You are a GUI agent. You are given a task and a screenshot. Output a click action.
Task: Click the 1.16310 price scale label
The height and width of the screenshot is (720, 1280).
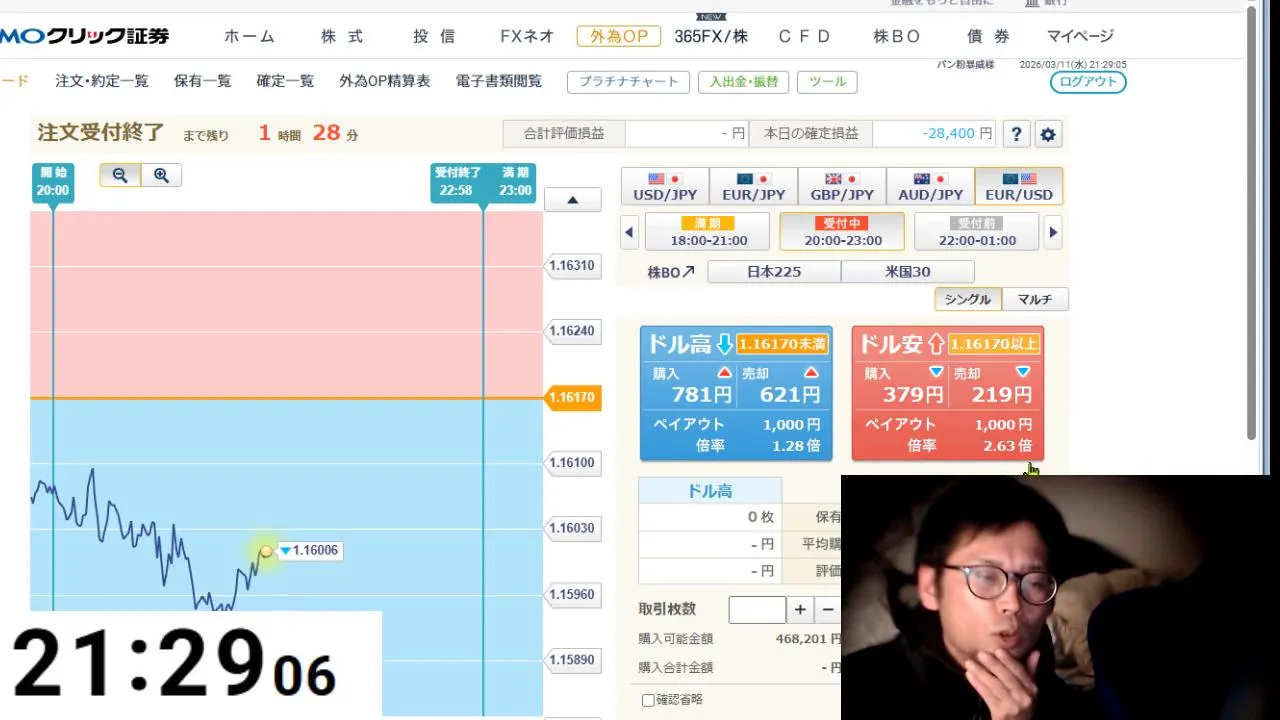tap(572, 266)
